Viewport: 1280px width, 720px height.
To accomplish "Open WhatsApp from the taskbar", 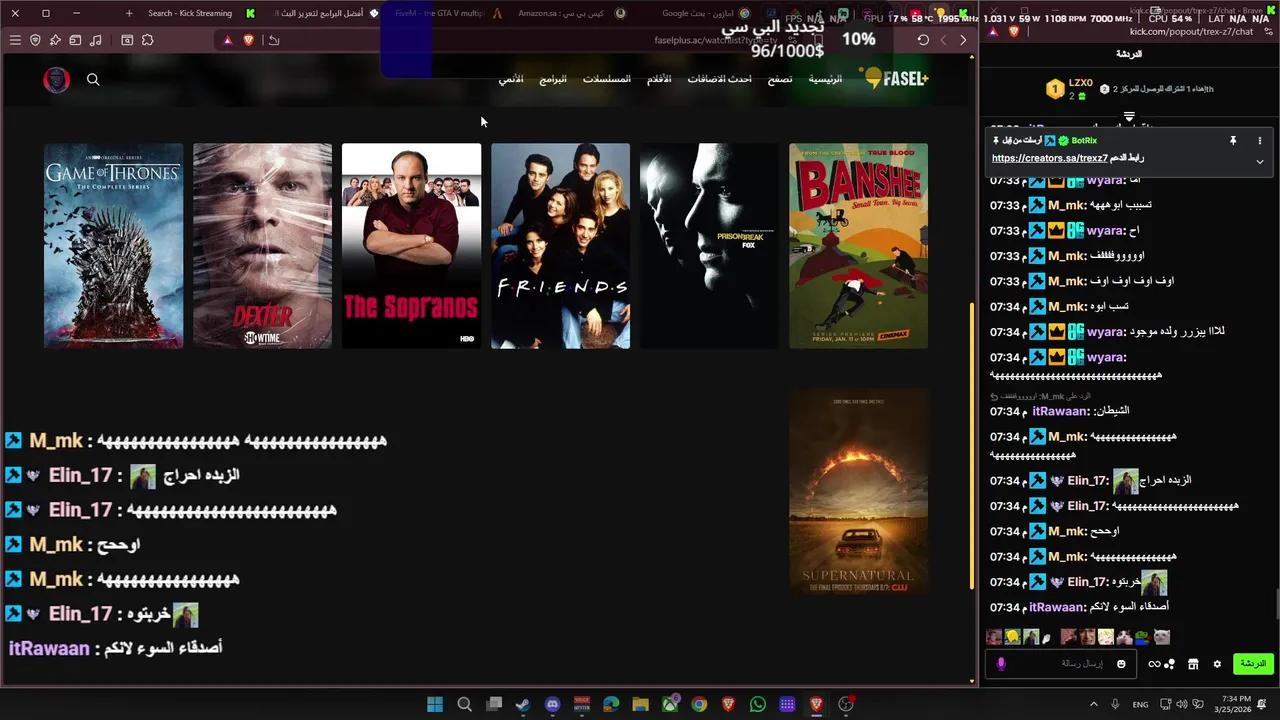I will pyautogui.click(x=758, y=704).
